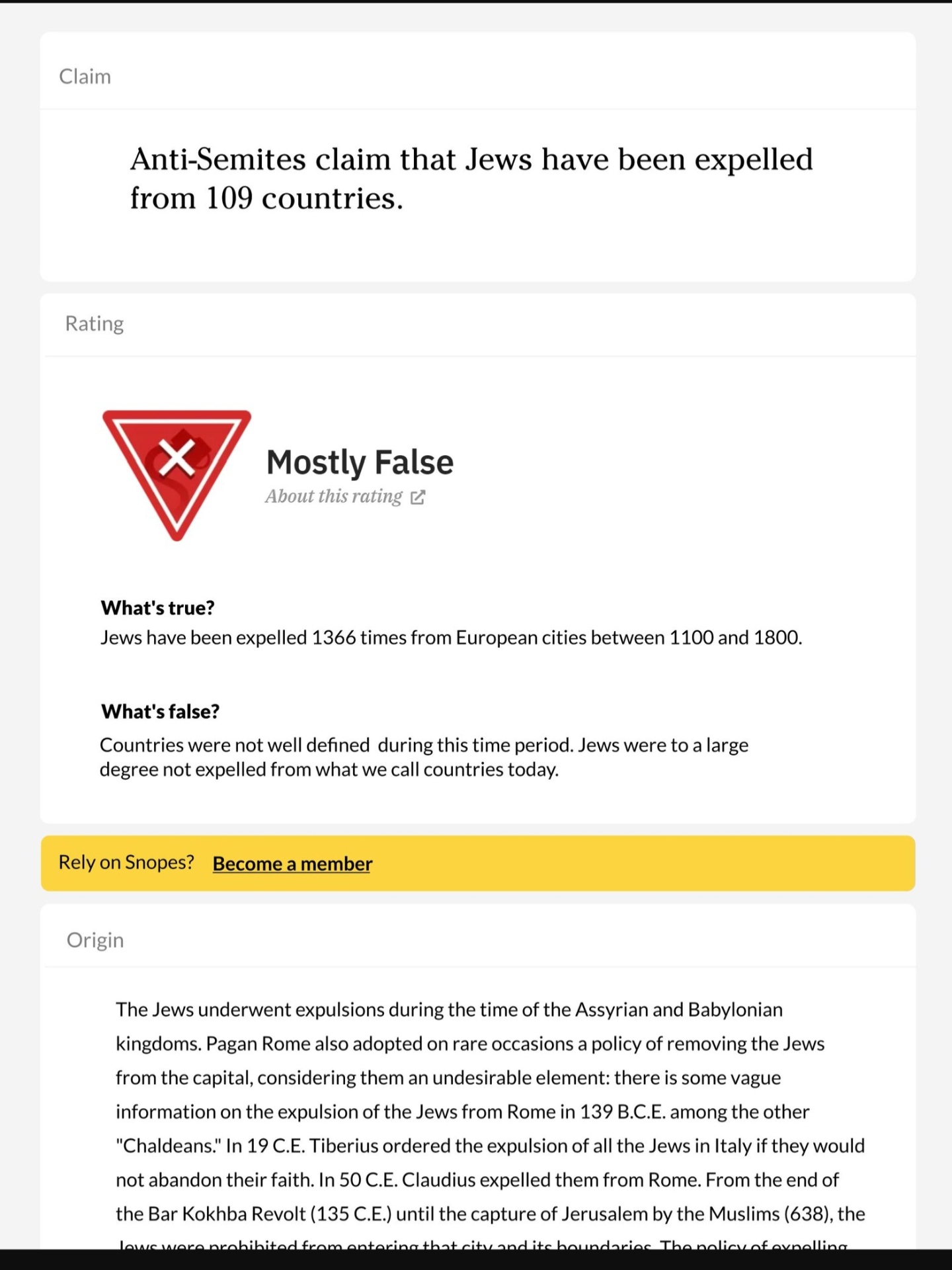Click the What's true? heading
952x1270 pixels.
(x=157, y=608)
